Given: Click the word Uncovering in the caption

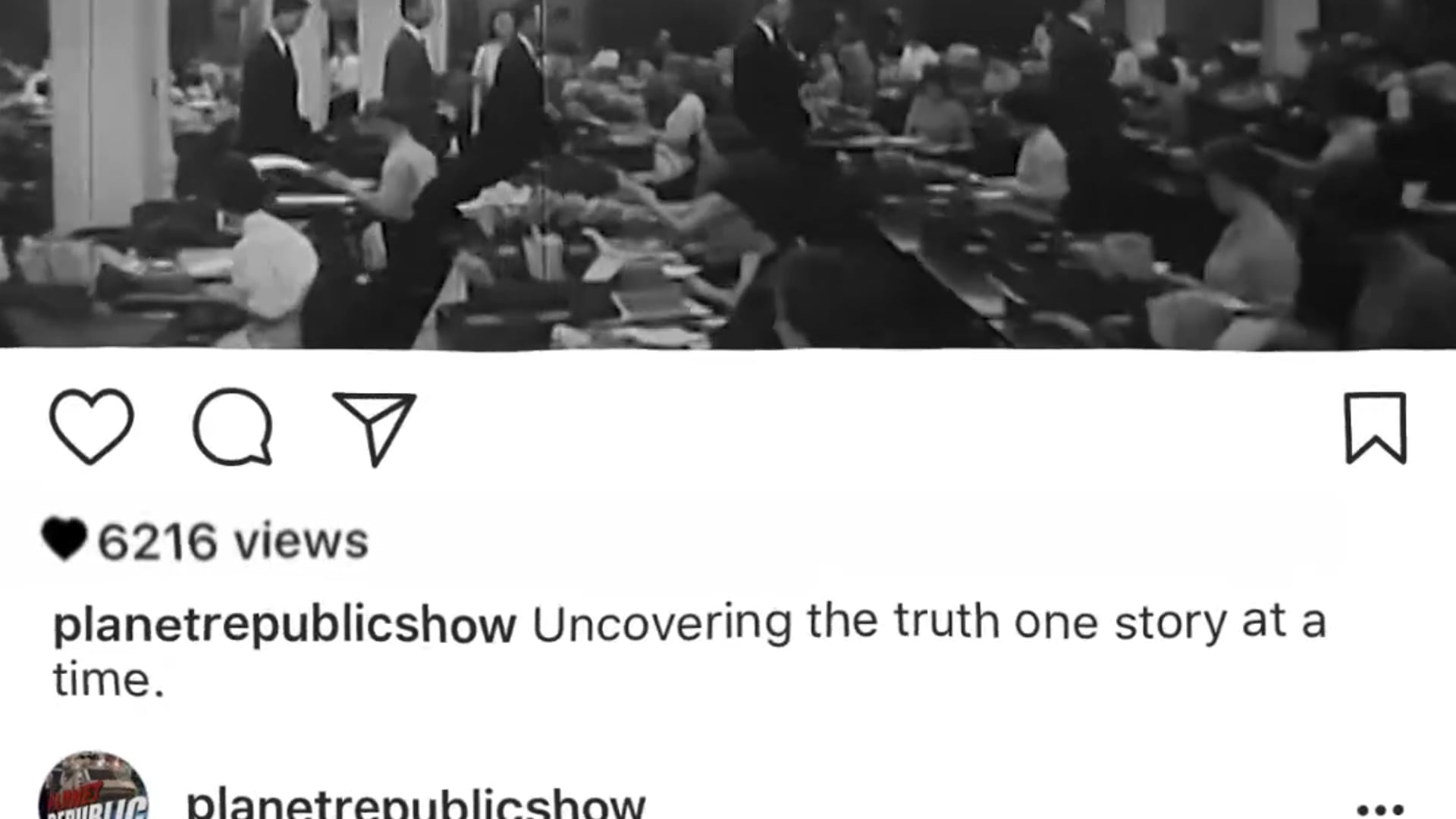Looking at the screenshot, I should click(x=662, y=624).
